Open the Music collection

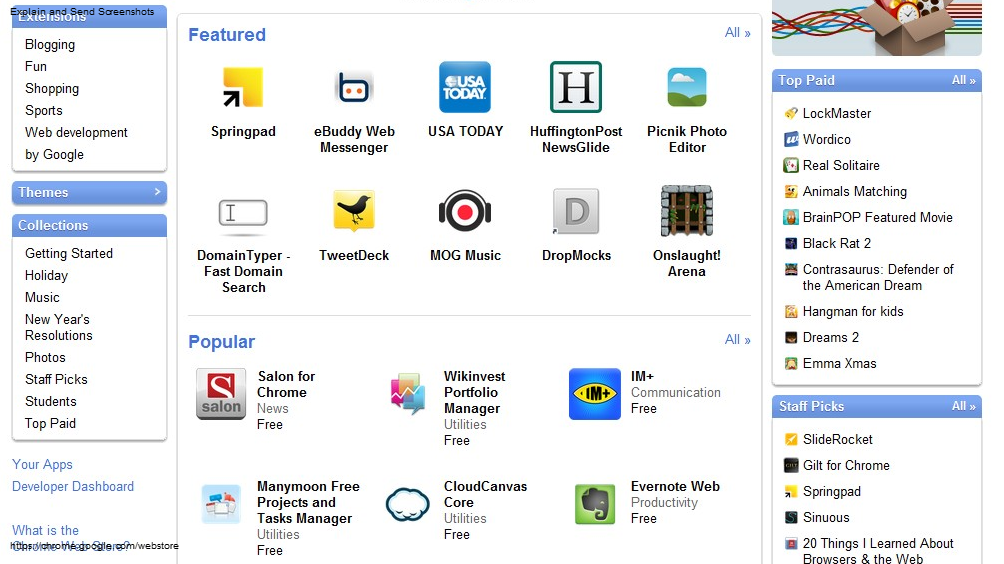coord(42,297)
